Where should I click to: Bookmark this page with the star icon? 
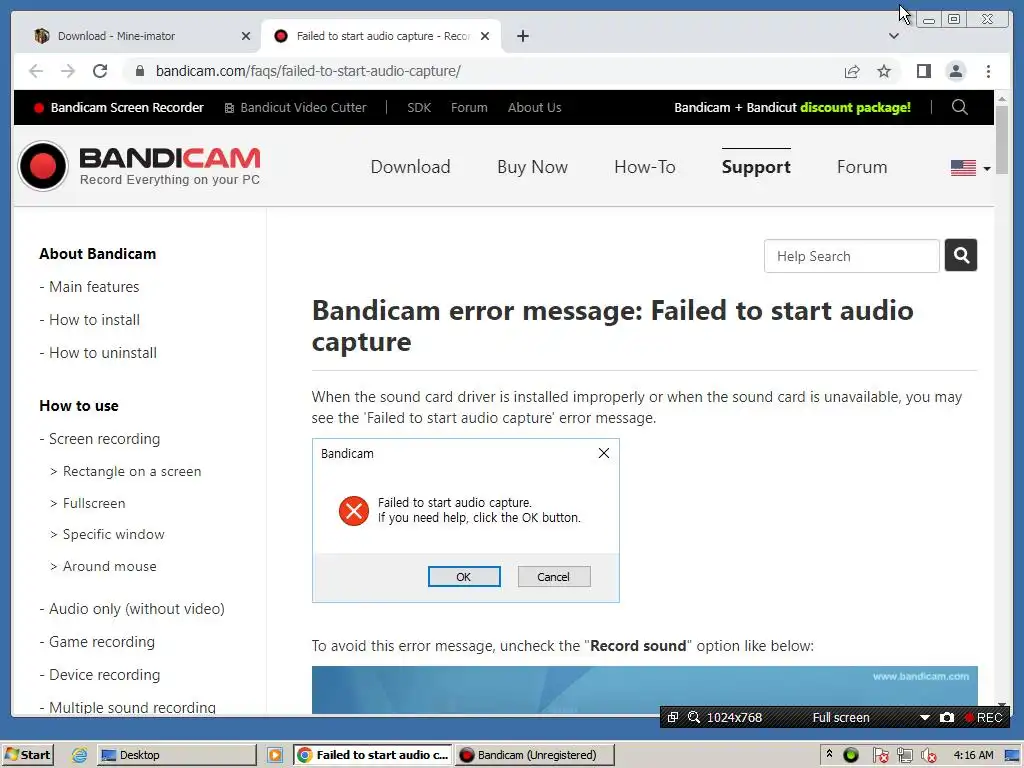(x=884, y=71)
